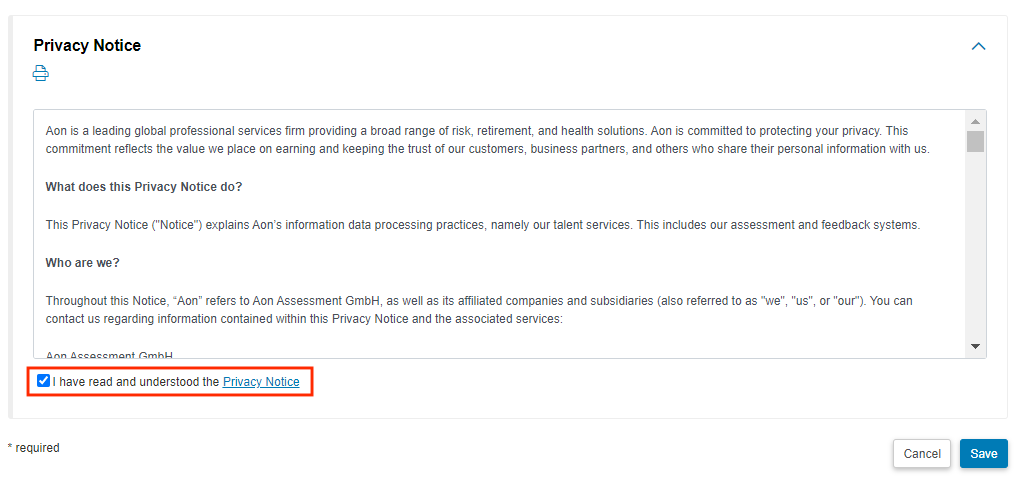The image size is (1032, 485).
Task: Click inside the privacy notice text box
Action: [500, 234]
